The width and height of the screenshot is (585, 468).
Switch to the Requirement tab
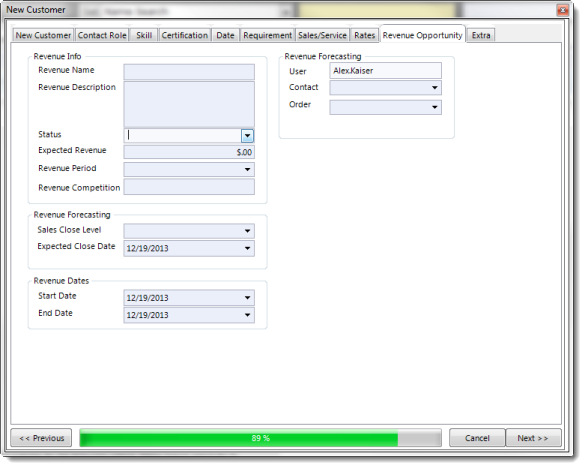pos(268,35)
